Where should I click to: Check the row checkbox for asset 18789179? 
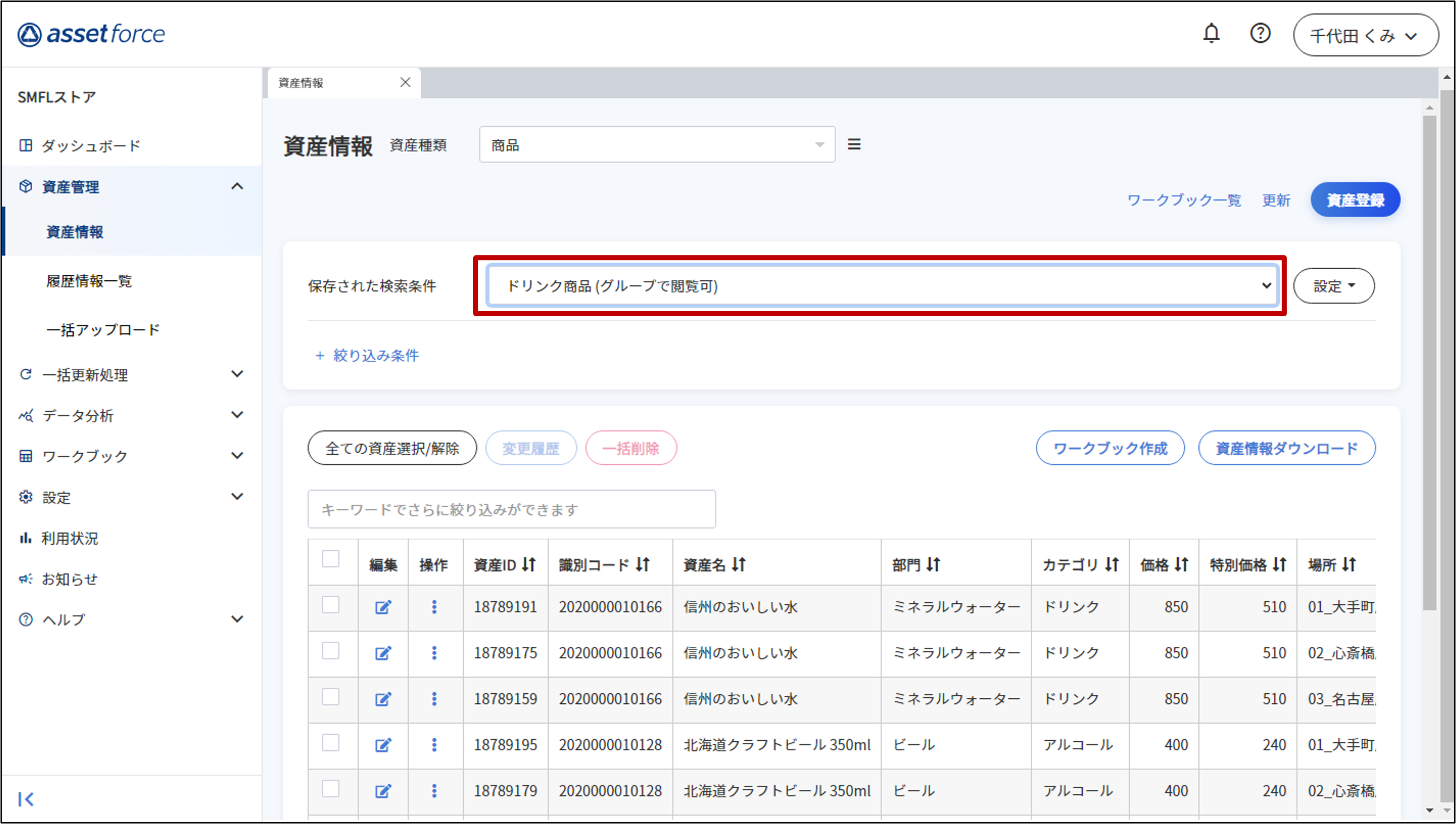[x=330, y=788]
